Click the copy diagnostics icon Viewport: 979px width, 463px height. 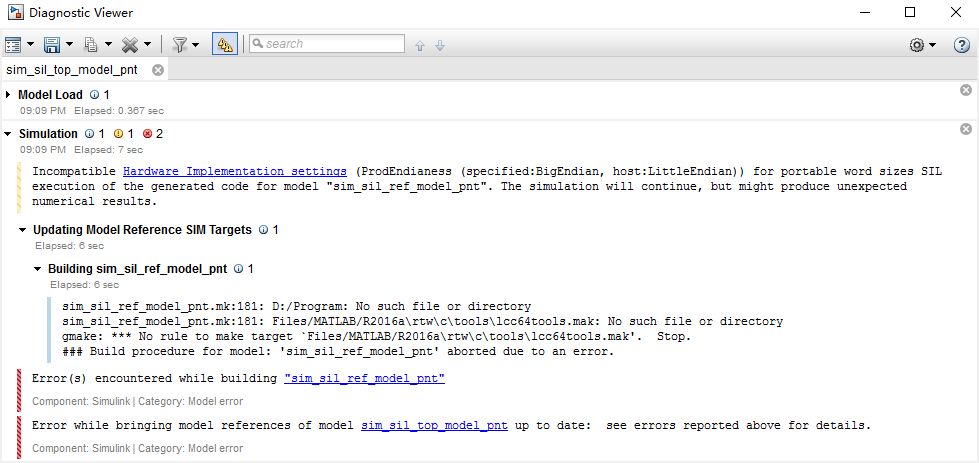(91, 44)
